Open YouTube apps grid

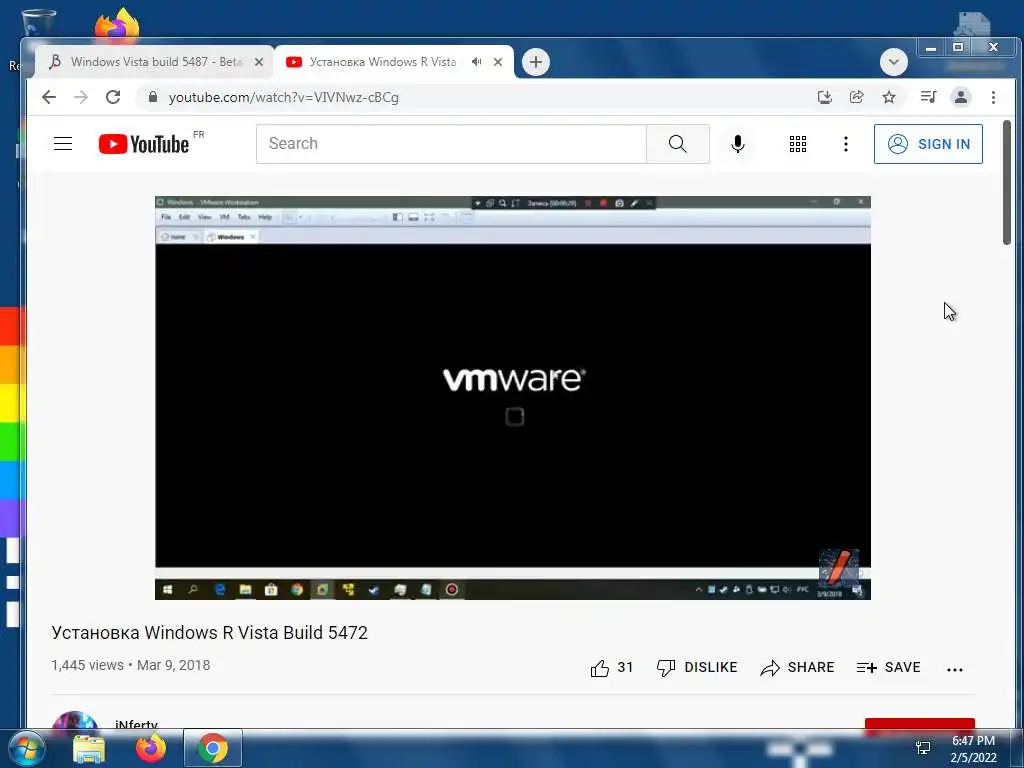point(797,144)
